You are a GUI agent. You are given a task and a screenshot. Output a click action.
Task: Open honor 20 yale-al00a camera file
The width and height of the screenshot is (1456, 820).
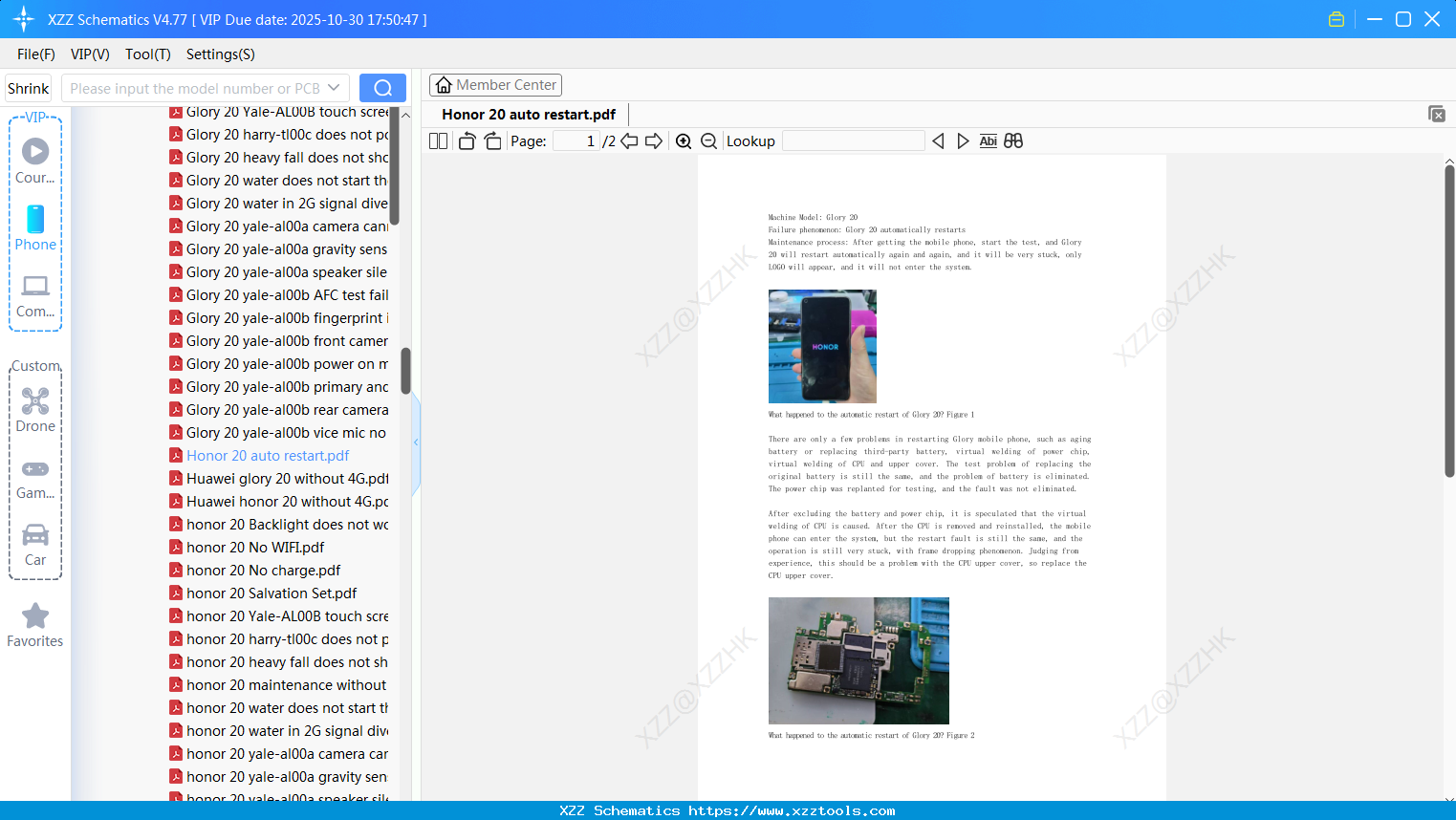(x=279, y=754)
